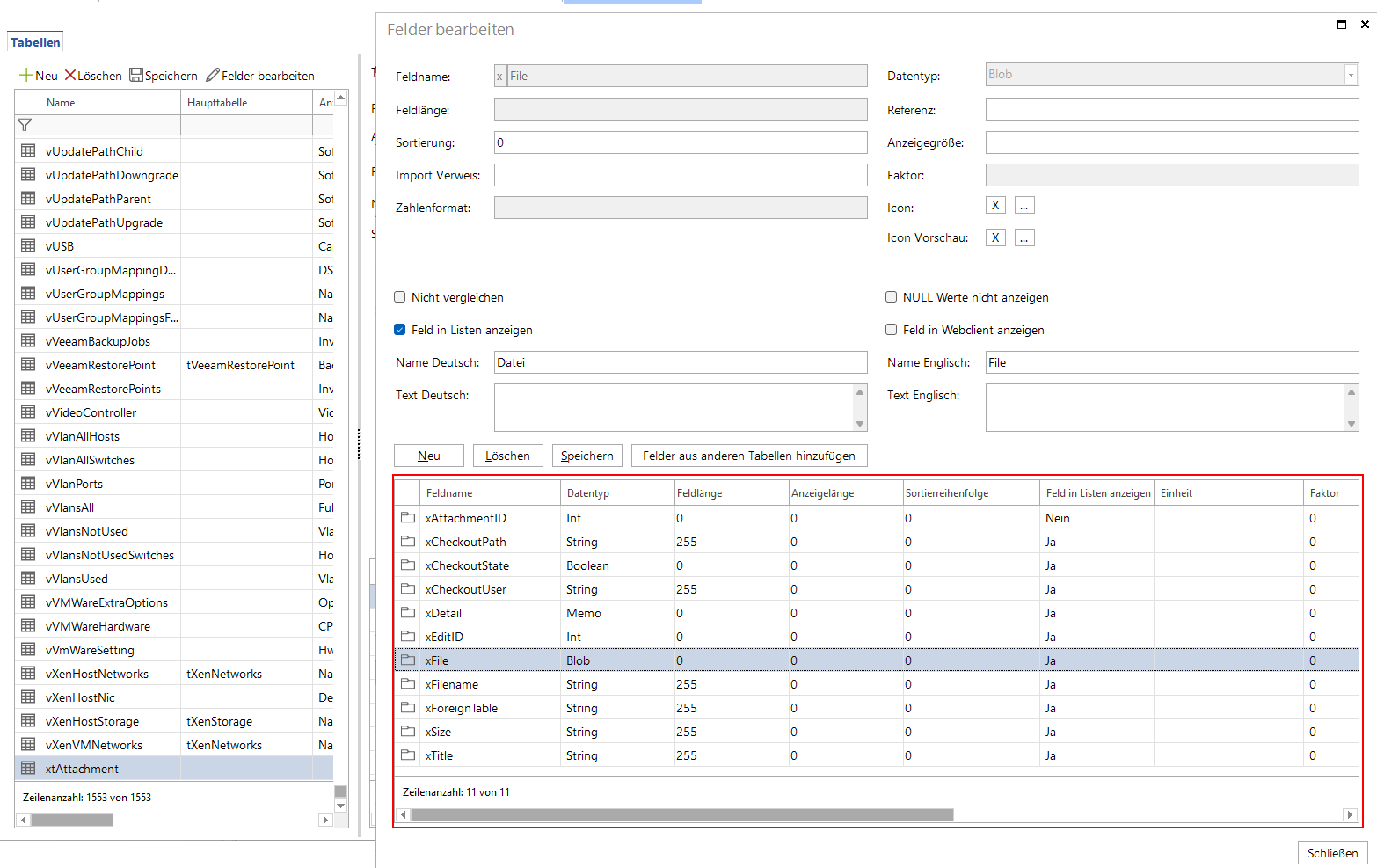Click the Name Deutsch input field
Image resolution: width=1377 pixels, height=868 pixels.
pyautogui.click(x=681, y=362)
